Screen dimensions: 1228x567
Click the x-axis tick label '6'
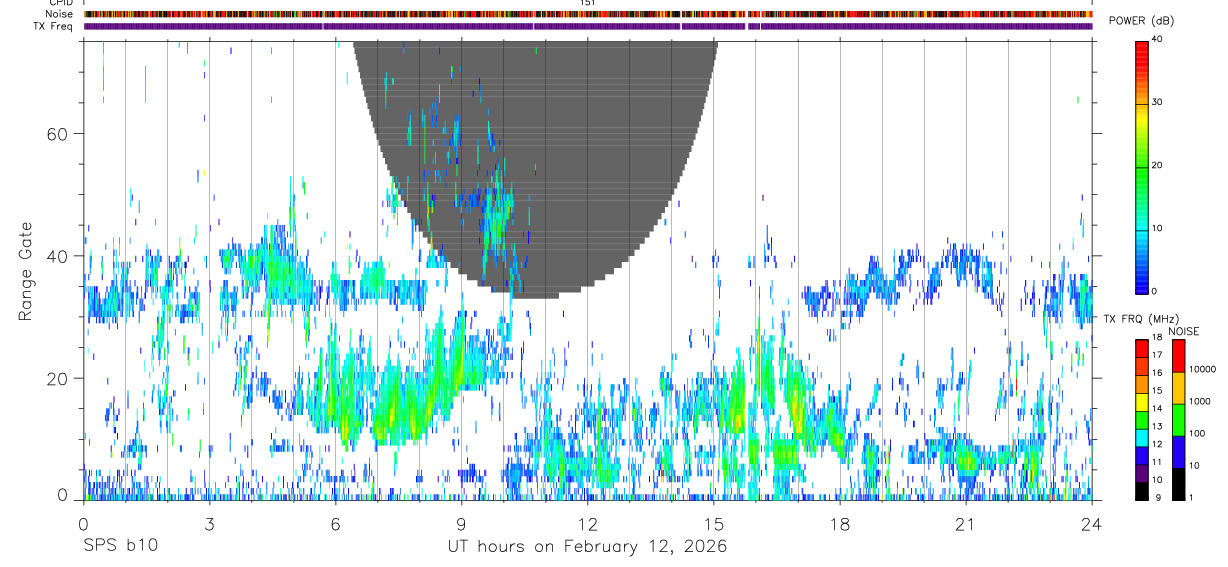(x=335, y=523)
